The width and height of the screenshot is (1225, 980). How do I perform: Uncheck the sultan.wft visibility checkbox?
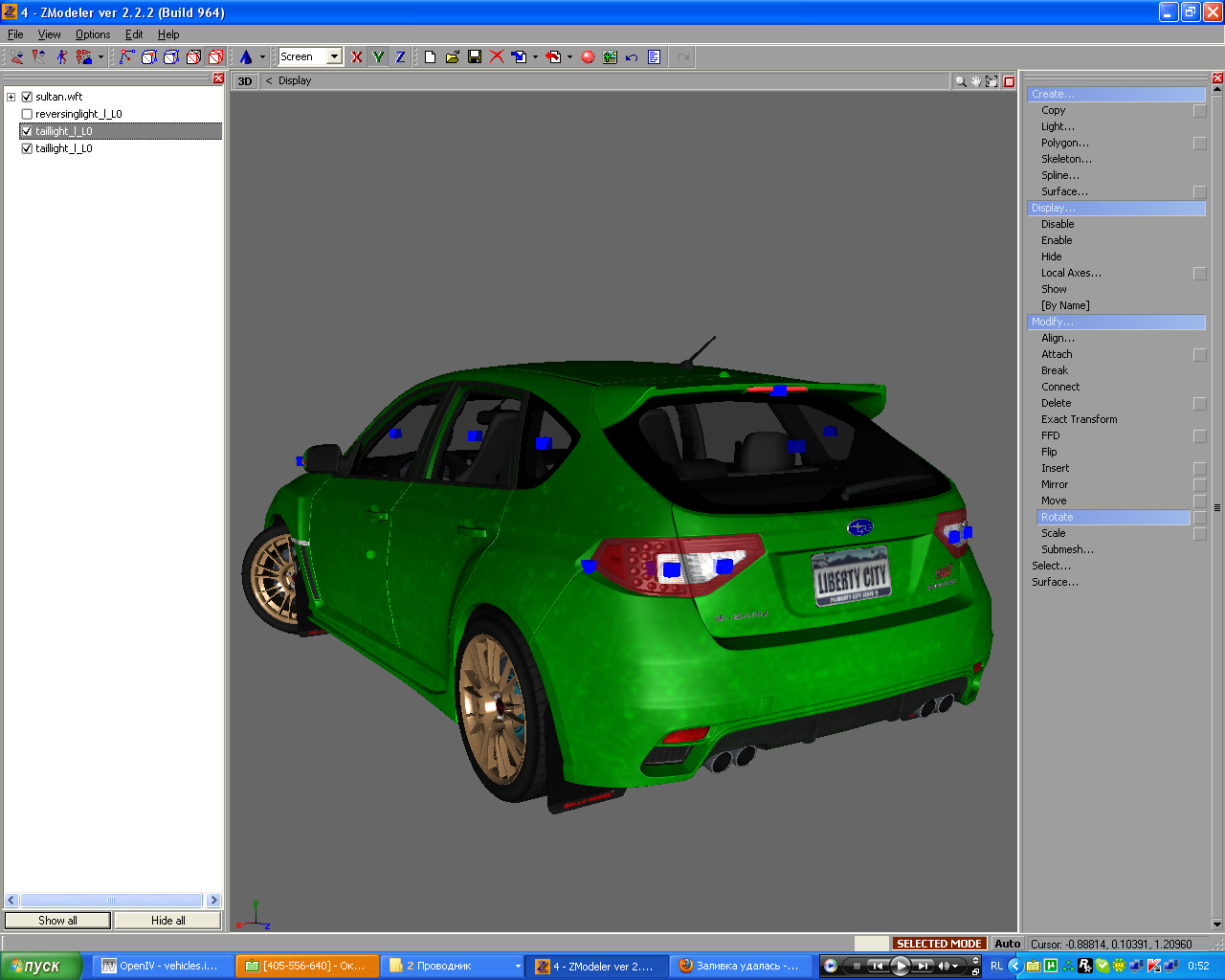(27, 97)
